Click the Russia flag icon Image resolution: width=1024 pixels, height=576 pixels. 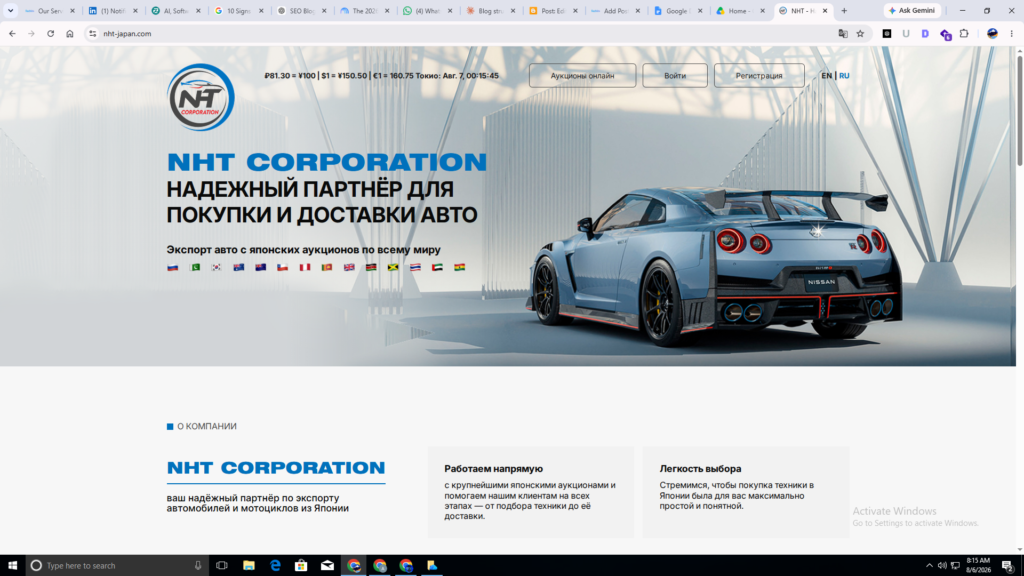(172, 267)
